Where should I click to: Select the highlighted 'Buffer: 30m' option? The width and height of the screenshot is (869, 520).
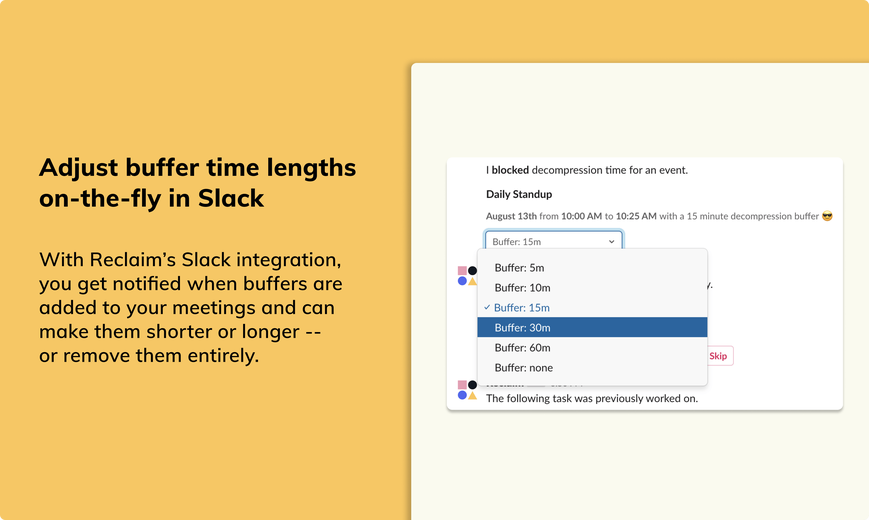tap(592, 328)
